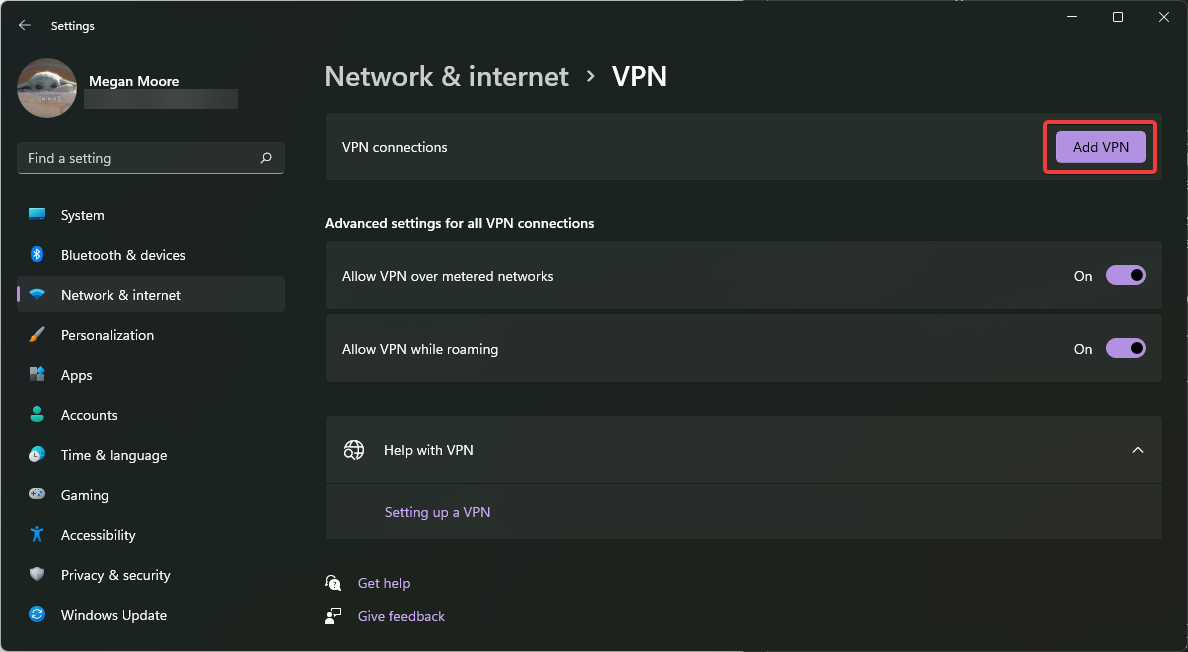Select the System icon in the sidebar

37,214
